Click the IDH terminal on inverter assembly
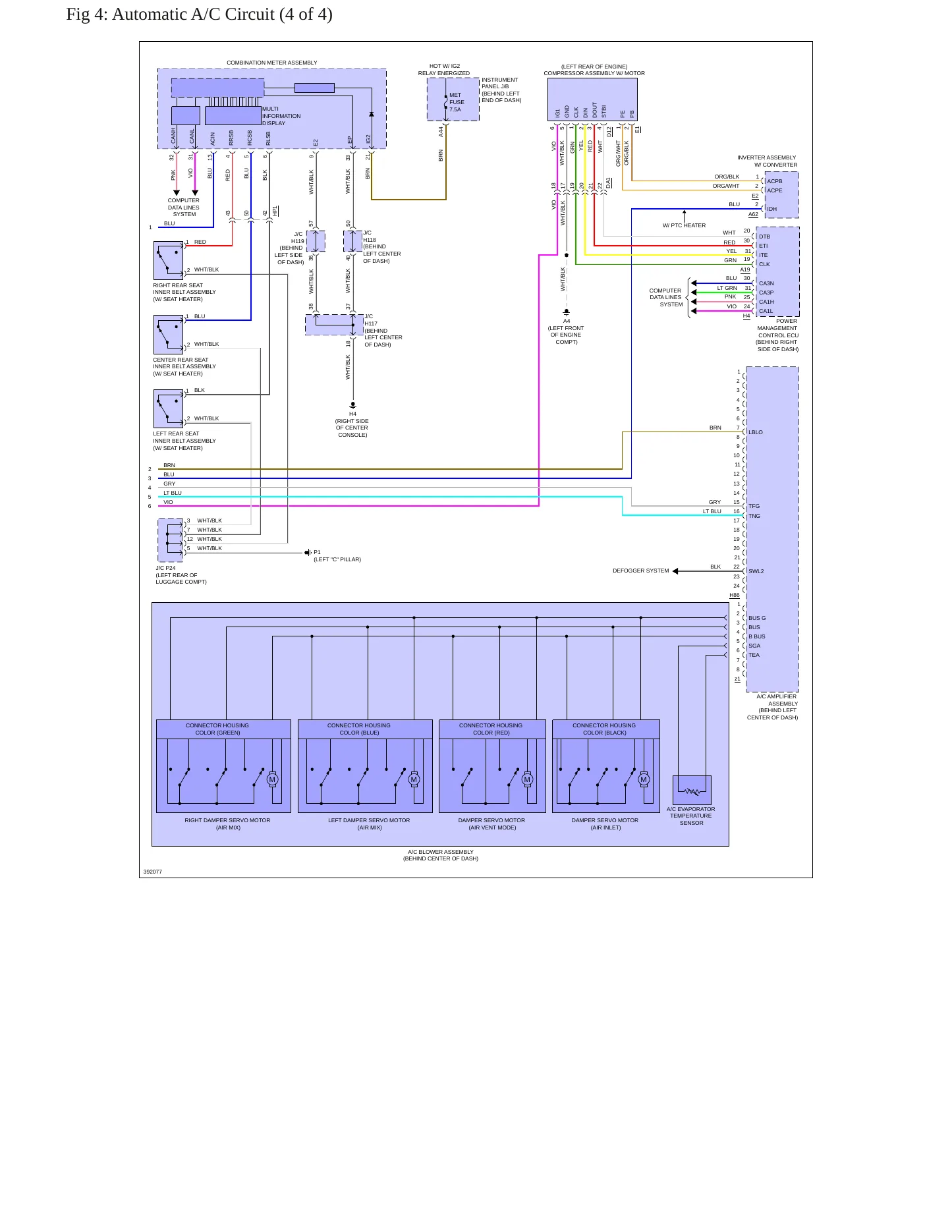The height and width of the screenshot is (1232, 952). [771, 210]
